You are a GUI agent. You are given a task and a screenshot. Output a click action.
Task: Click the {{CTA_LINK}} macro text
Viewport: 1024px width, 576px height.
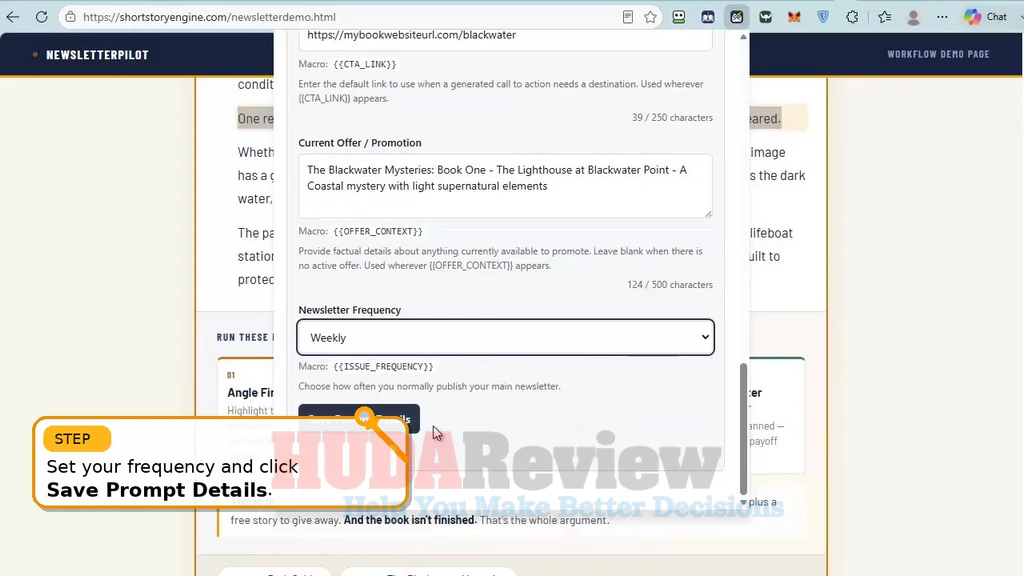tap(364, 64)
